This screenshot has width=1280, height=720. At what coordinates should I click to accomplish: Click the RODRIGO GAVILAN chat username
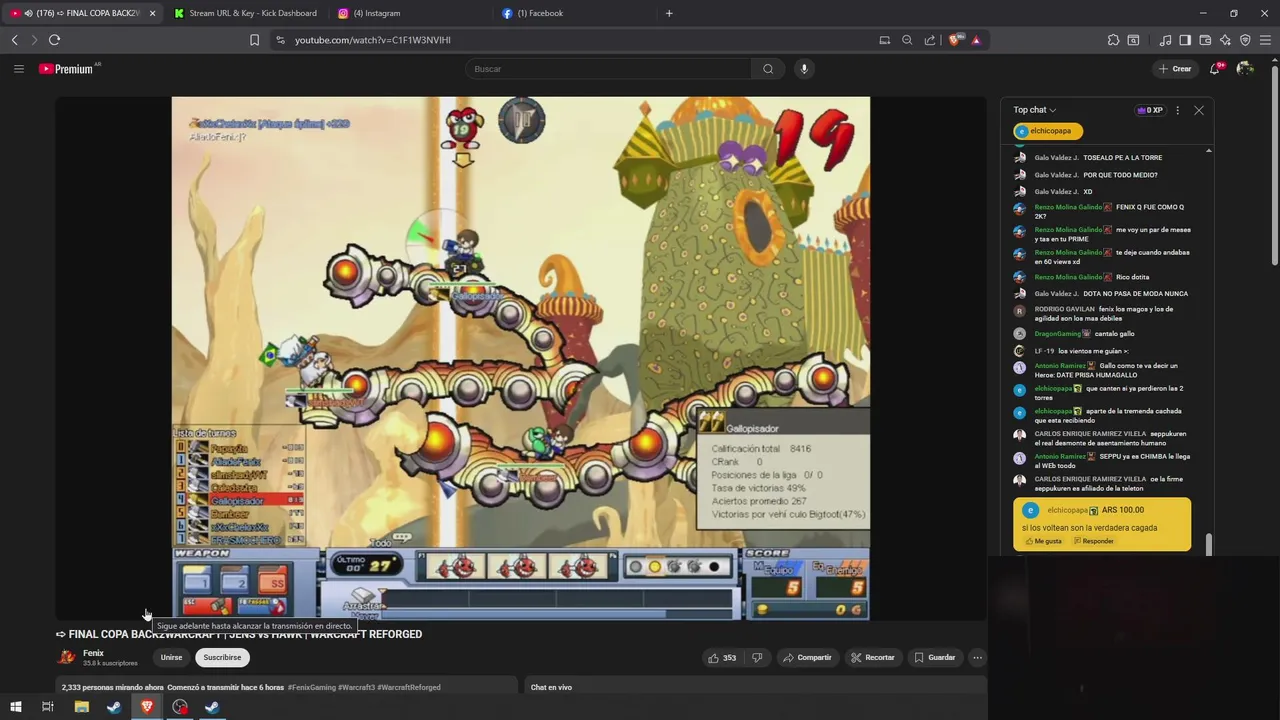pyautogui.click(x=1064, y=309)
